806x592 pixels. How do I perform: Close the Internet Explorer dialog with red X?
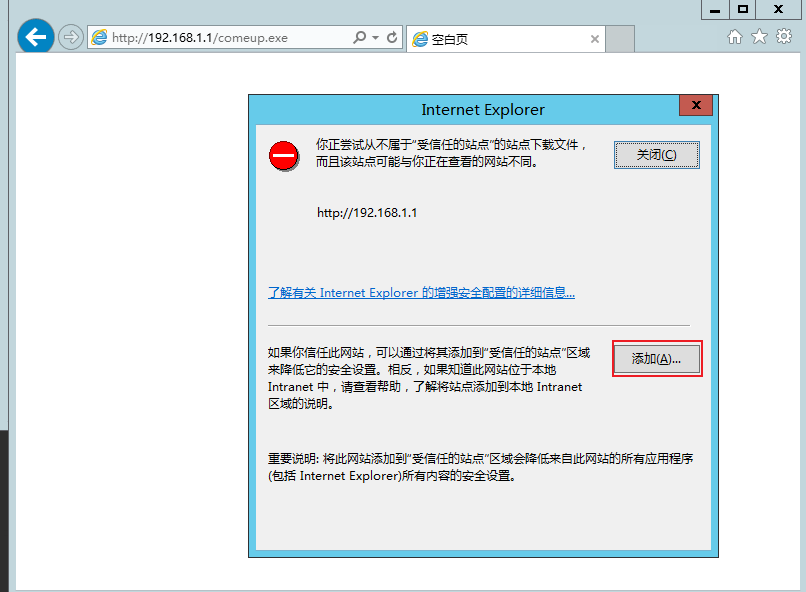click(696, 105)
